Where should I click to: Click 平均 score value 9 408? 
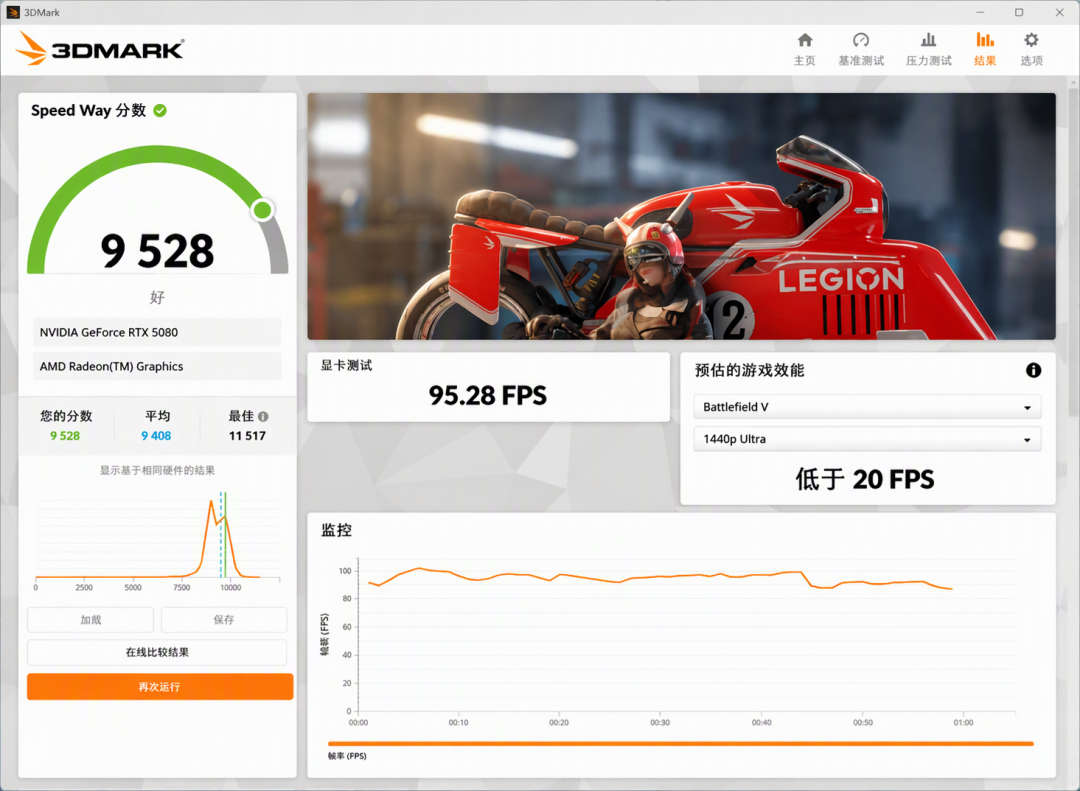point(156,435)
